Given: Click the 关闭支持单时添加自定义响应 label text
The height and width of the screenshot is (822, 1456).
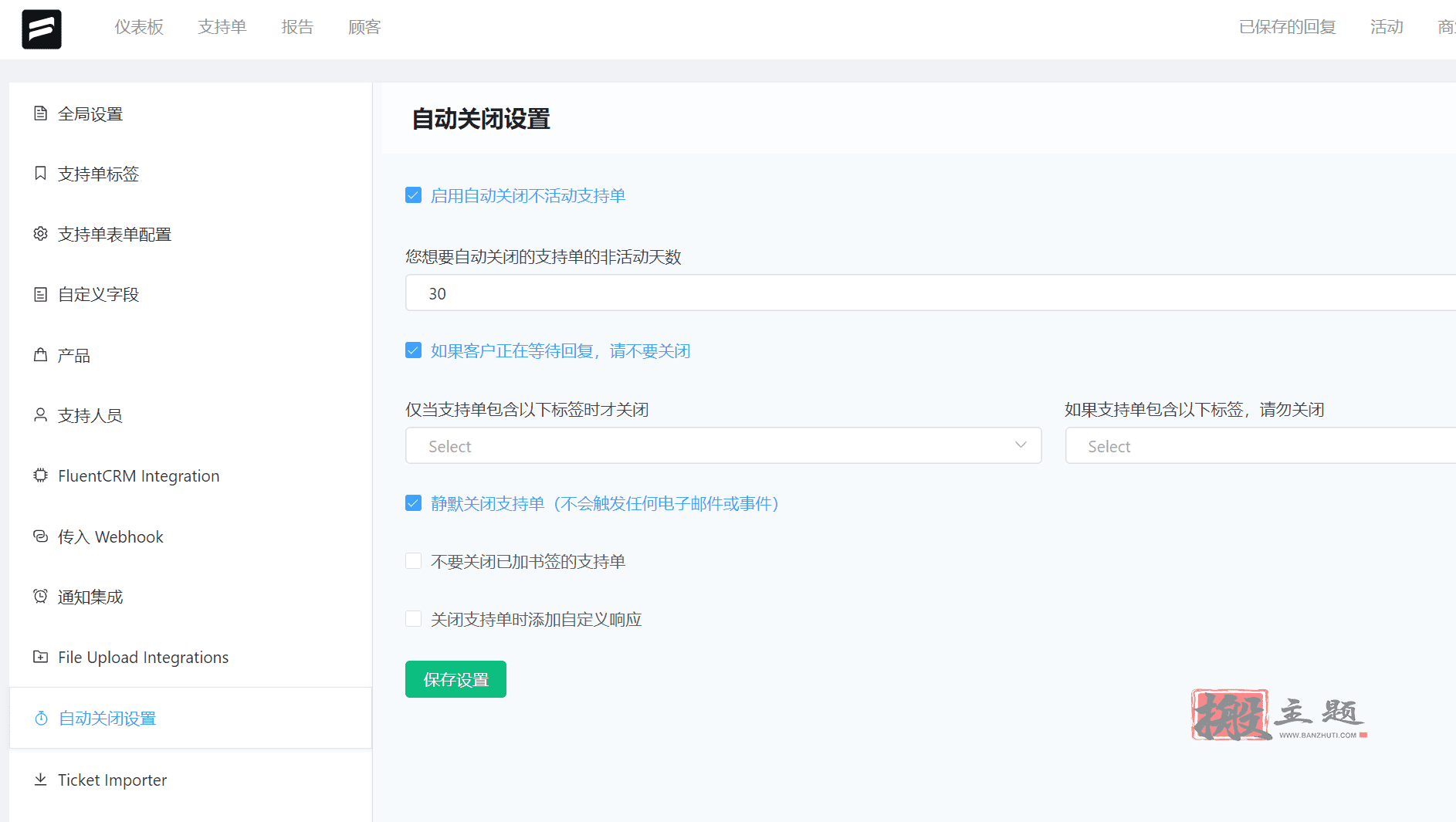Looking at the screenshot, I should point(537,619).
